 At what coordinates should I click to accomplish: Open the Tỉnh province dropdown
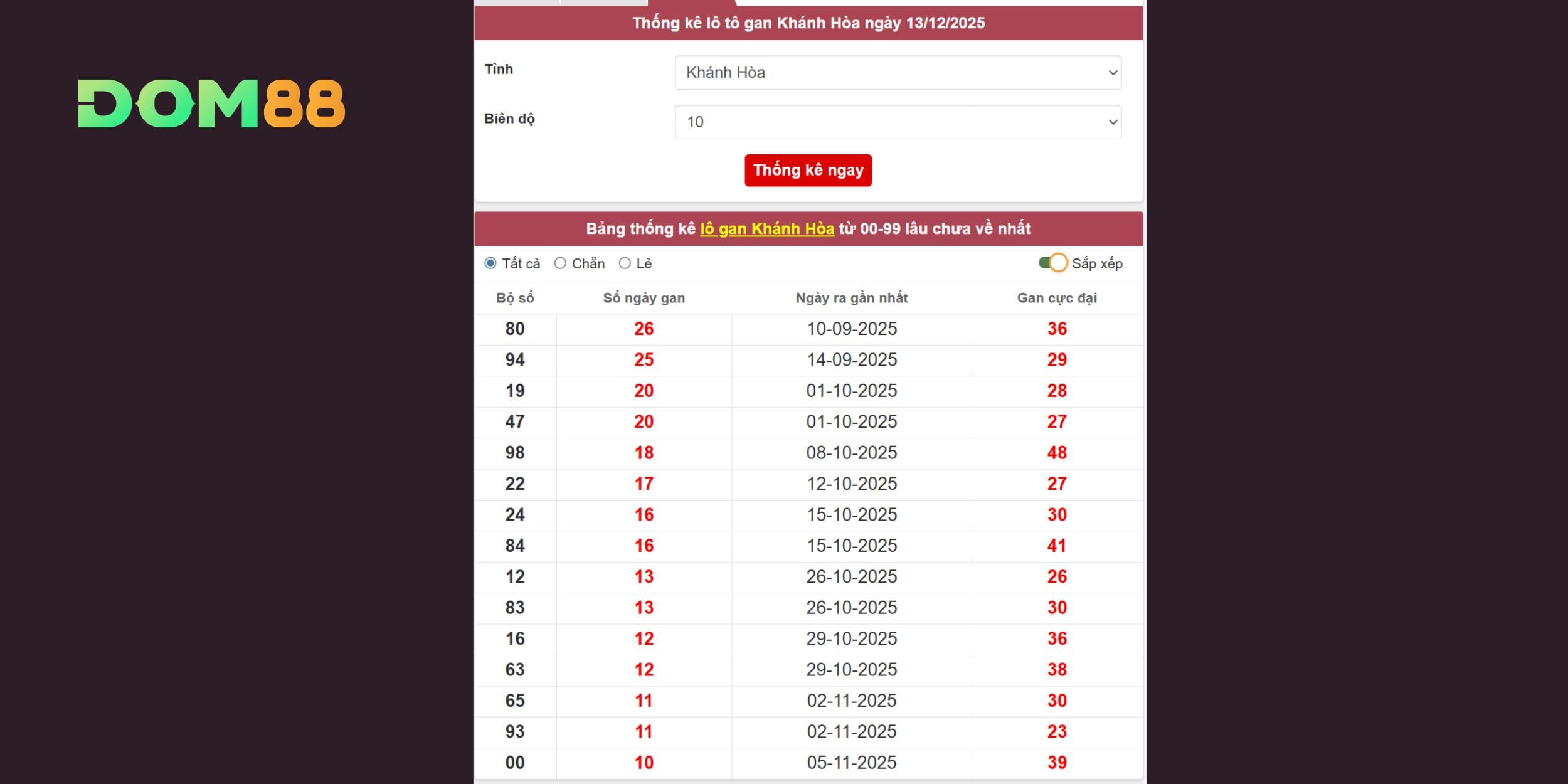coord(897,73)
